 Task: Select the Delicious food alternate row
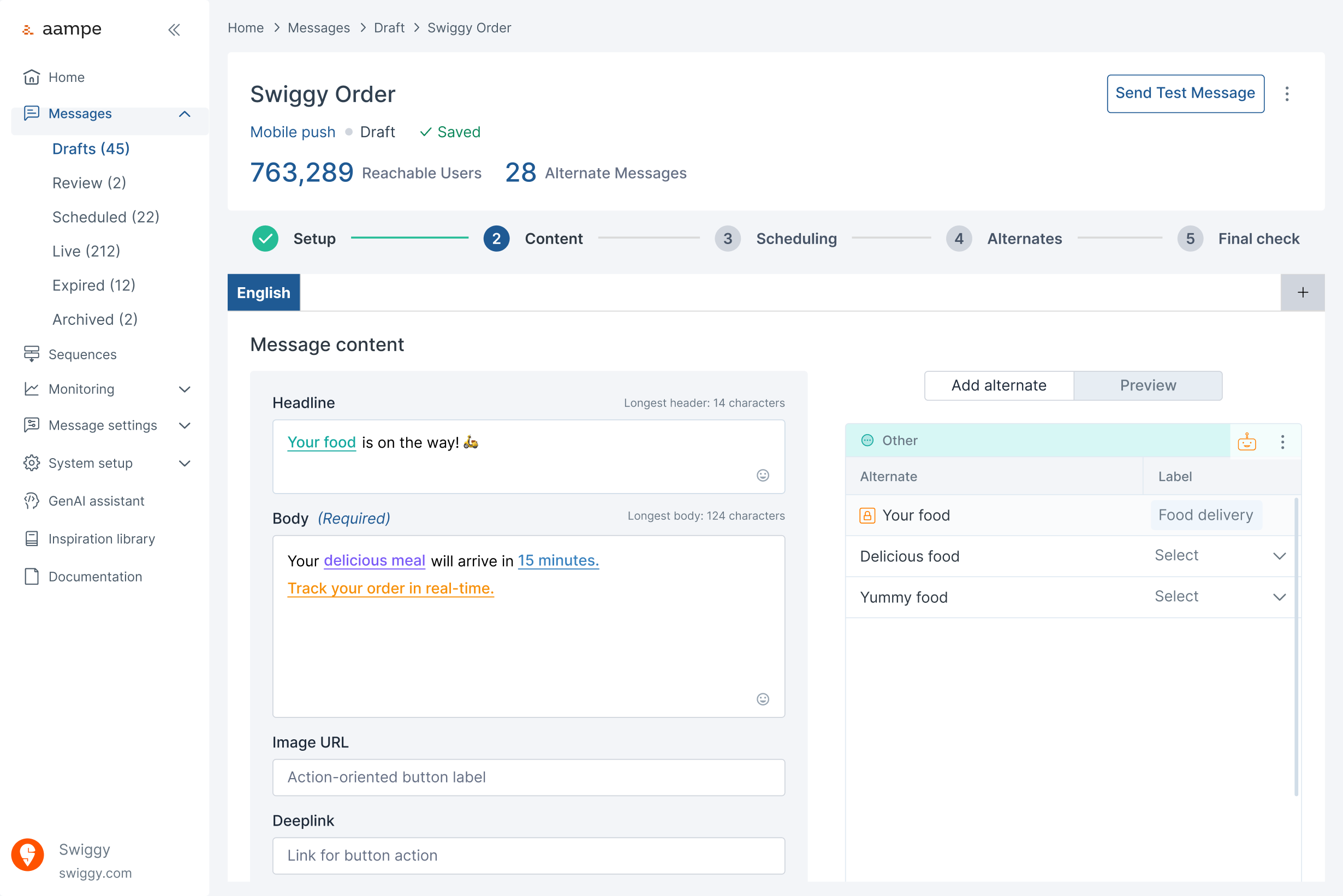[x=1071, y=556]
